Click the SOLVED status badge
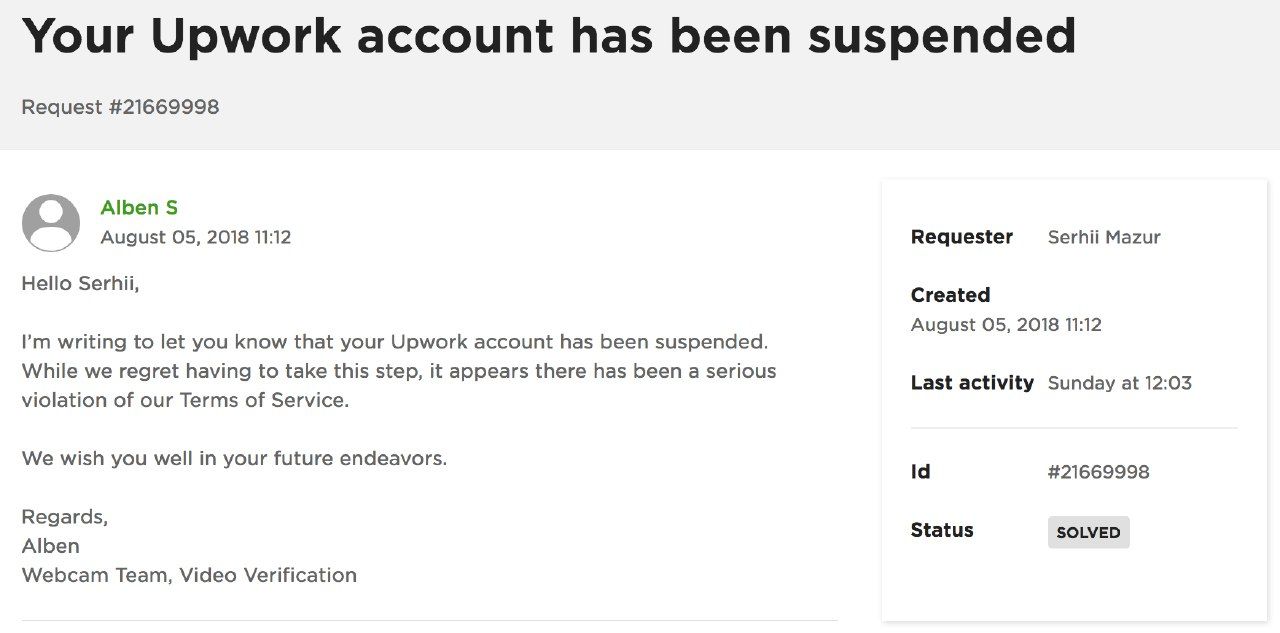This screenshot has width=1280, height=633. pyautogui.click(x=1088, y=532)
